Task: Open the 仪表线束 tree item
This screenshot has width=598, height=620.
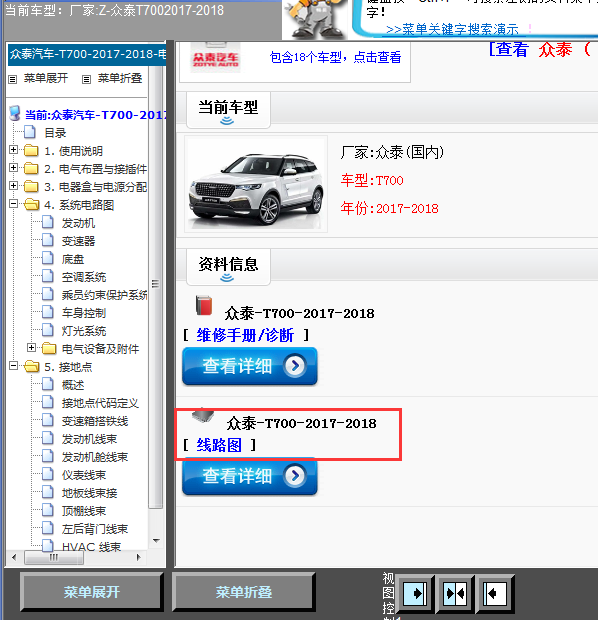Action: tap(84, 475)
